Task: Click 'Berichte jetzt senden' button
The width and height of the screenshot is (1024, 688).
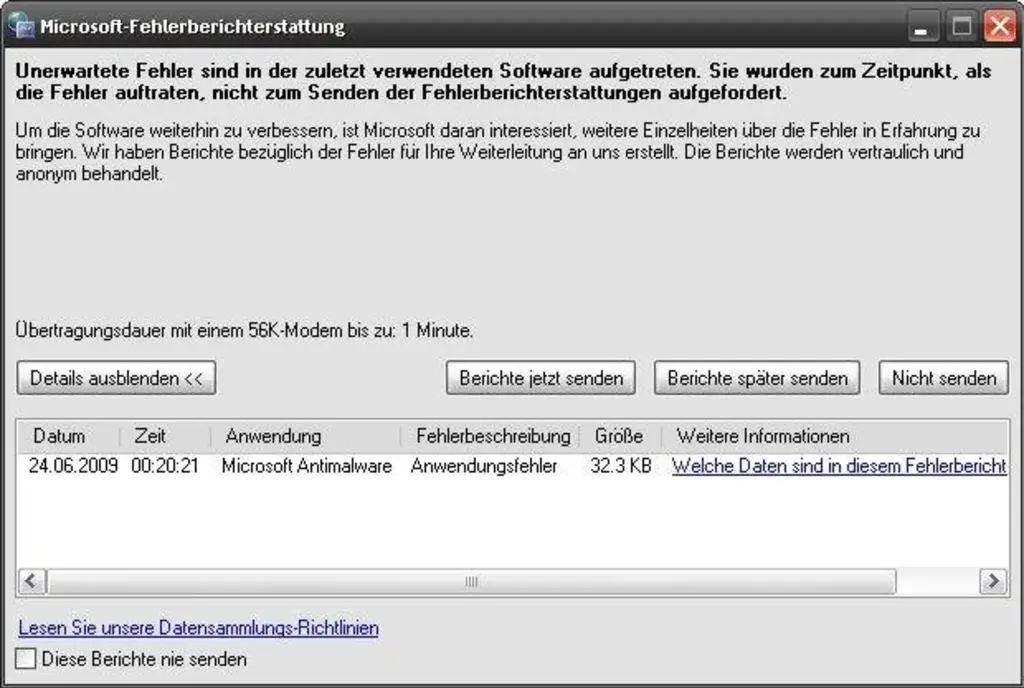Action: (x=541, y=378)
